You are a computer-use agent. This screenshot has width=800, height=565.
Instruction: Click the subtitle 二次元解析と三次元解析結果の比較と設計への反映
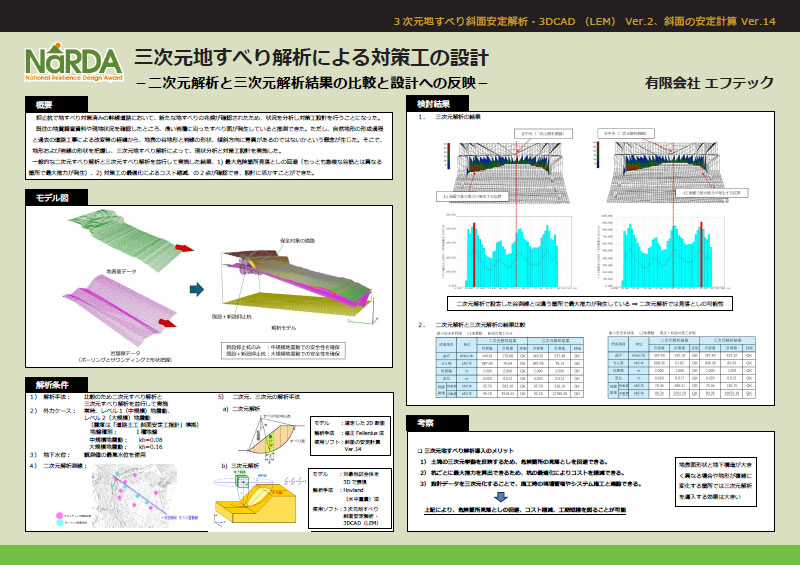pos(312,83)
